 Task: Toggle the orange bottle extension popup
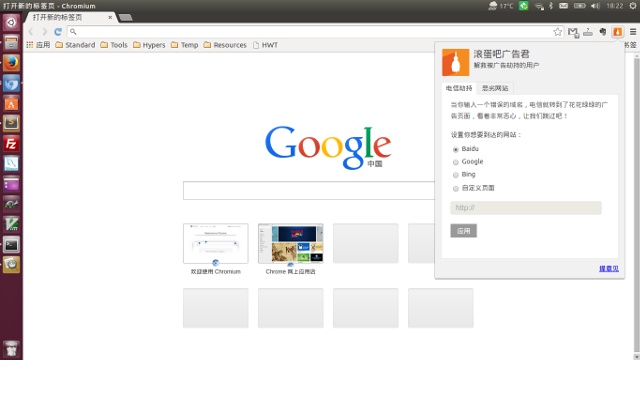coord(618,32)
